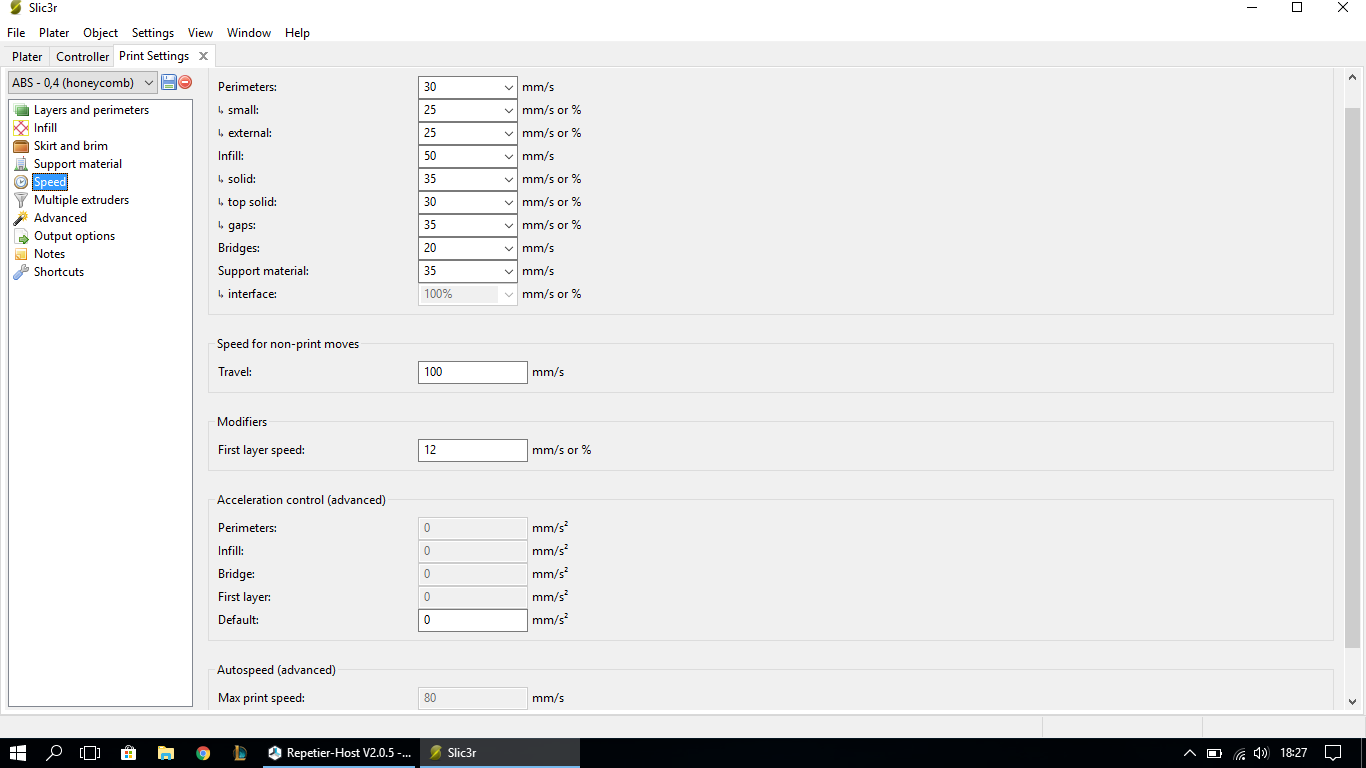
Task: Open the Multiple extruders page
Action: coord(81,200)
